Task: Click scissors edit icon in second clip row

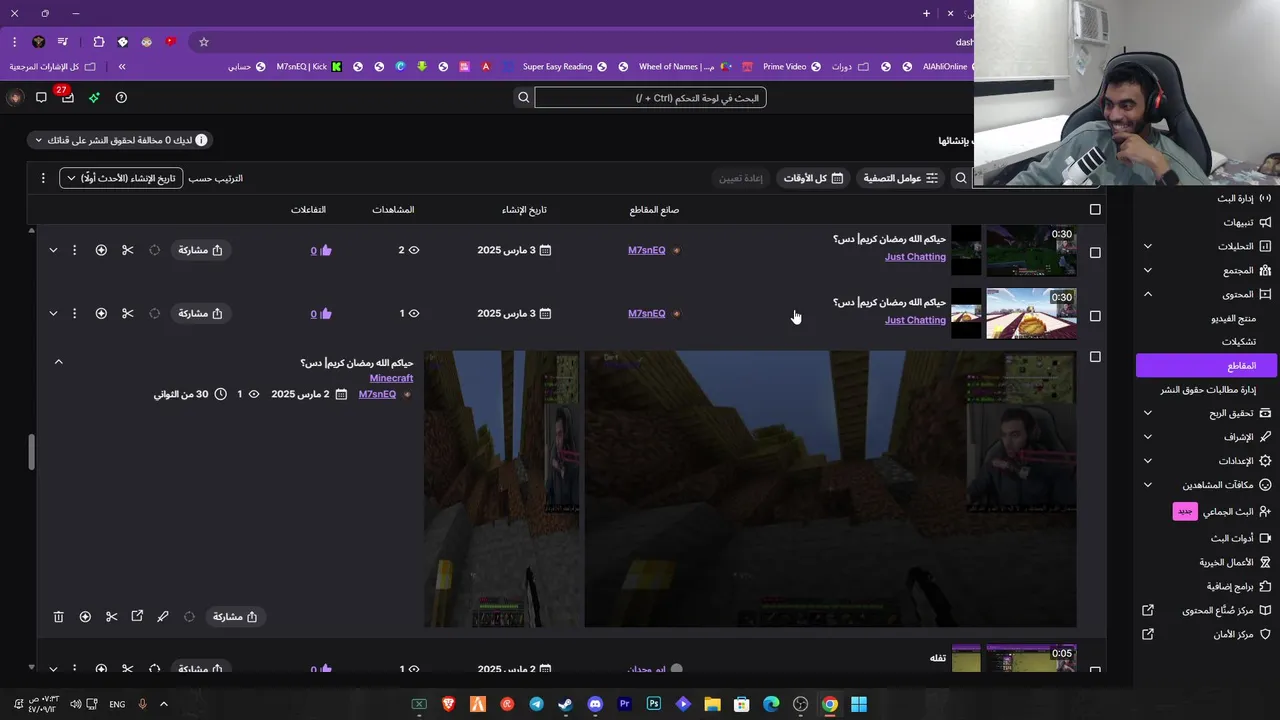Action: point(127,313)
